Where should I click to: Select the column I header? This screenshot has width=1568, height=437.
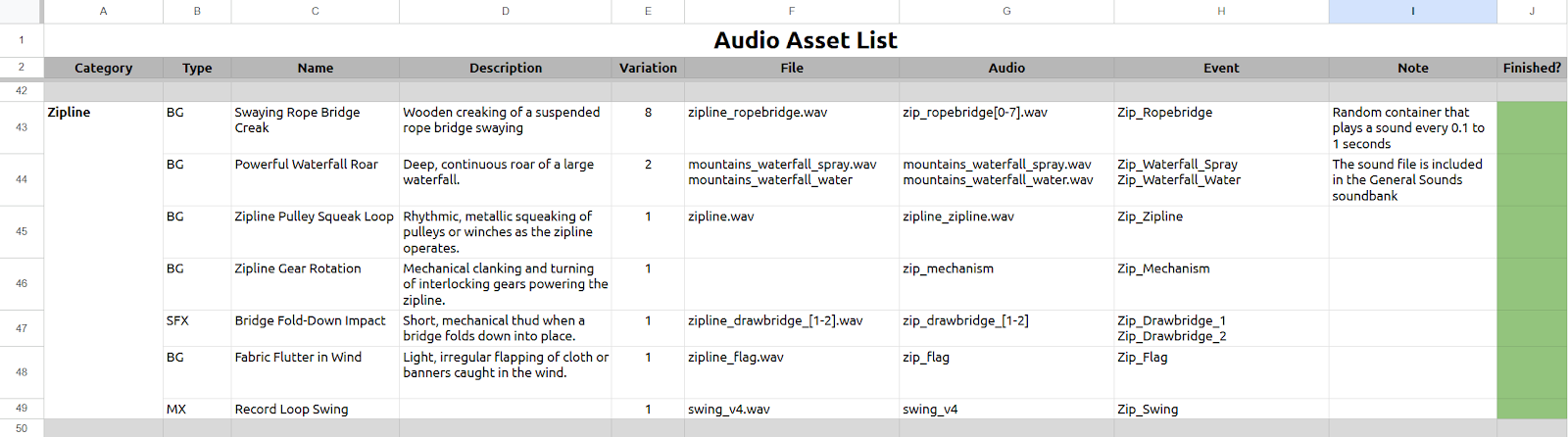tap(1412, 11)
